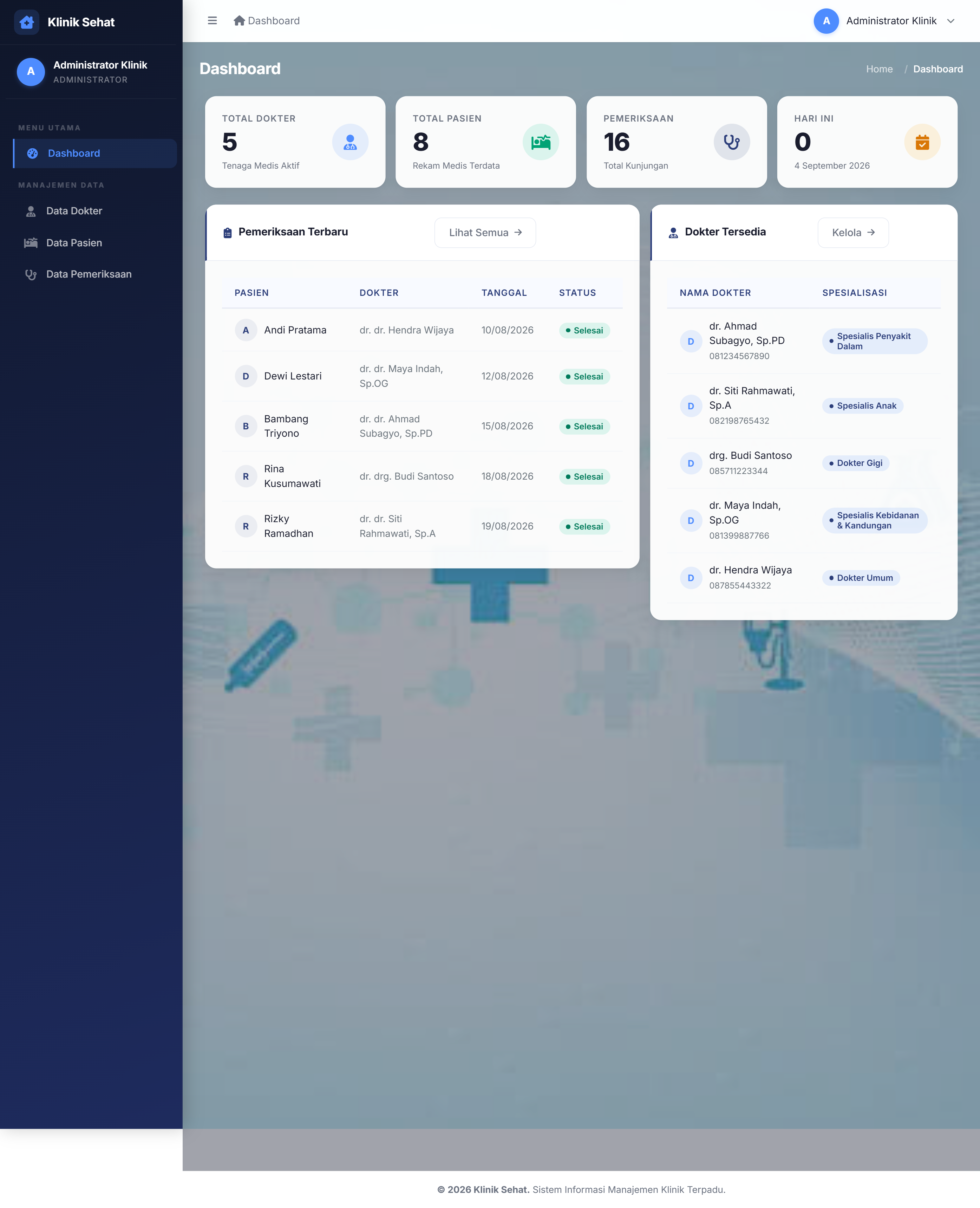Click the Spesialis Penyakit Dalam badge

coord(874,341)
